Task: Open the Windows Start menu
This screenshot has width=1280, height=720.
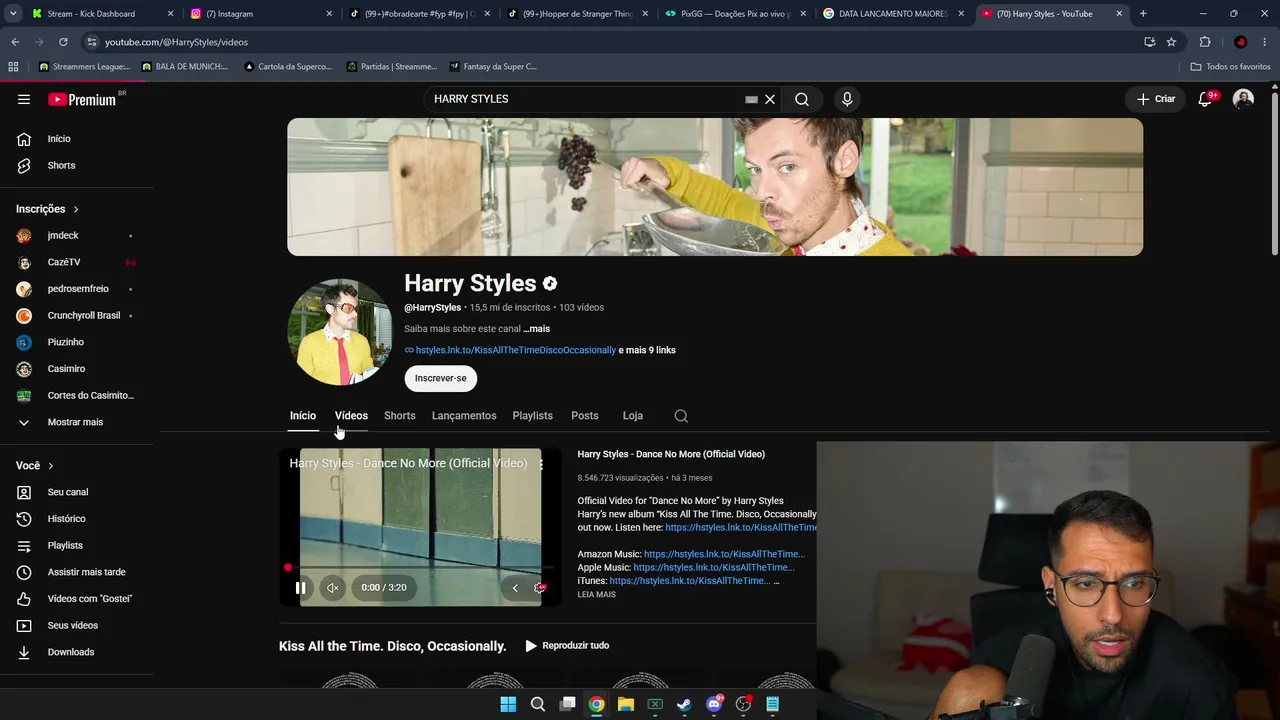Action: 508,704
